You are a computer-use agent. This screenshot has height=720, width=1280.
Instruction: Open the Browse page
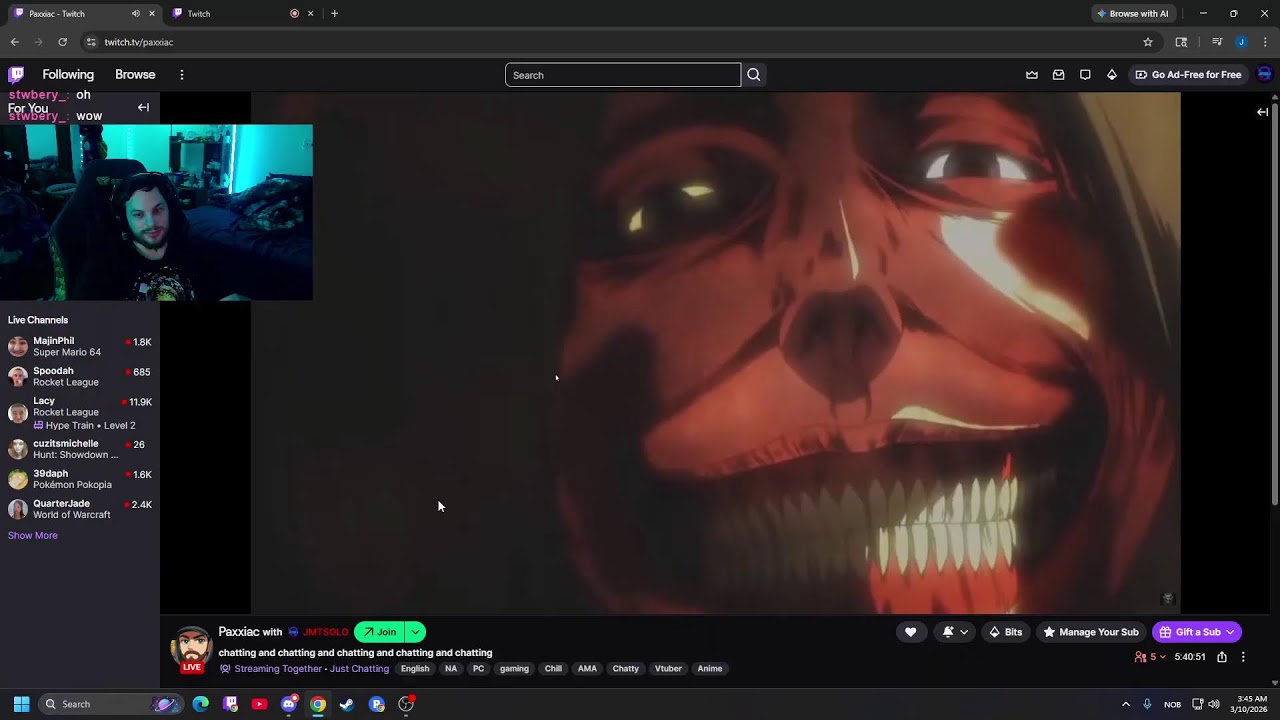coord(135,75)
